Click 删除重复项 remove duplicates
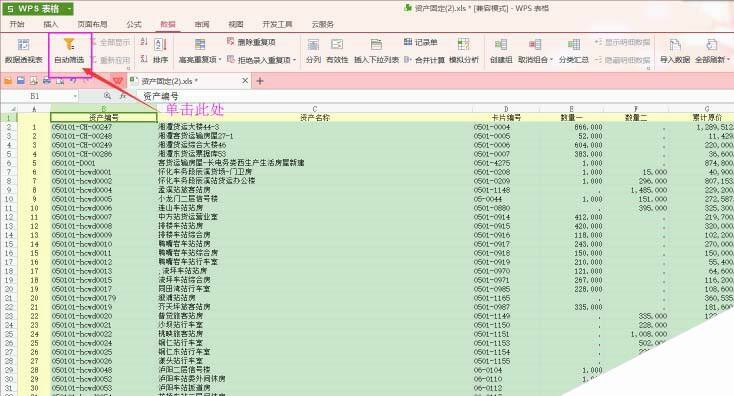734x396 pixels. (x=251, y=42)
